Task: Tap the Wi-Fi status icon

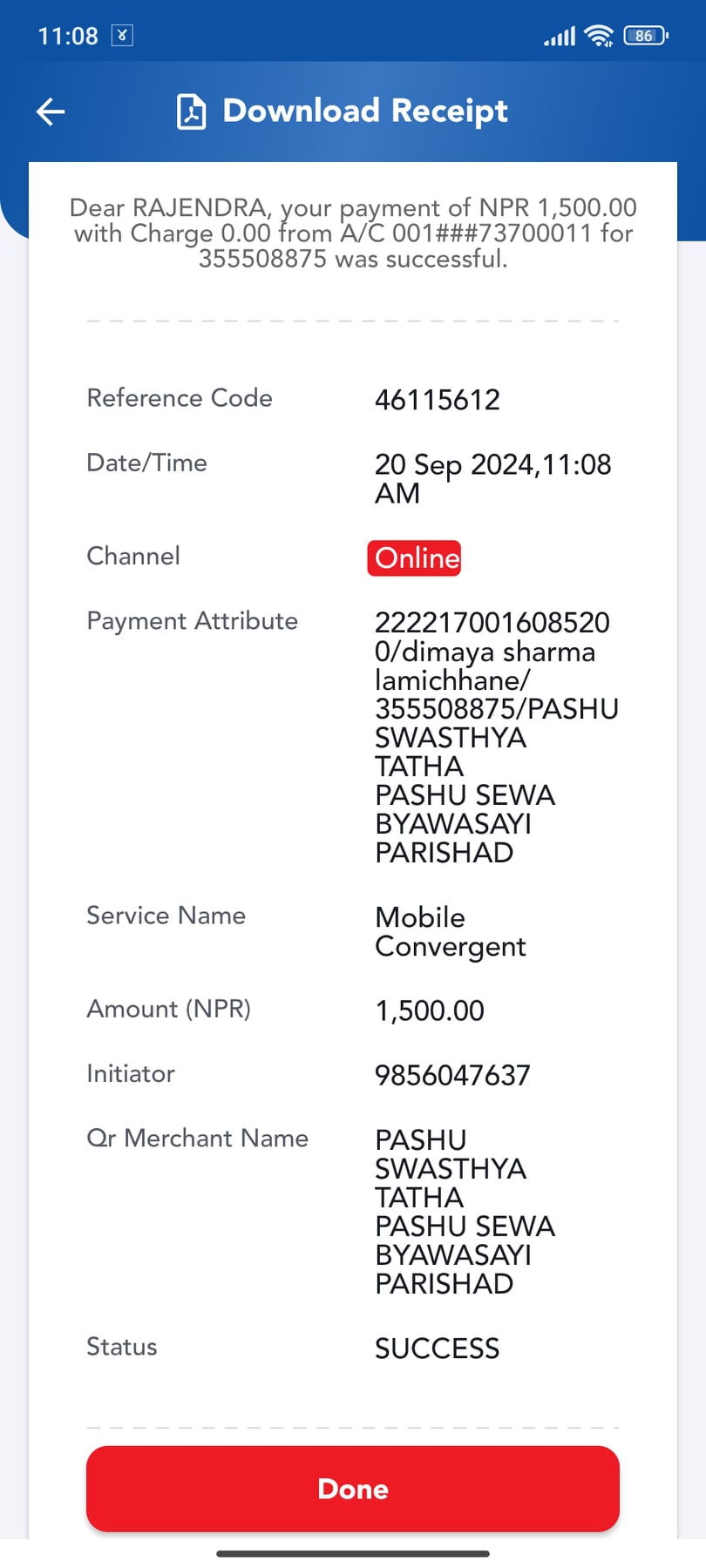Action: click(600, 36)
